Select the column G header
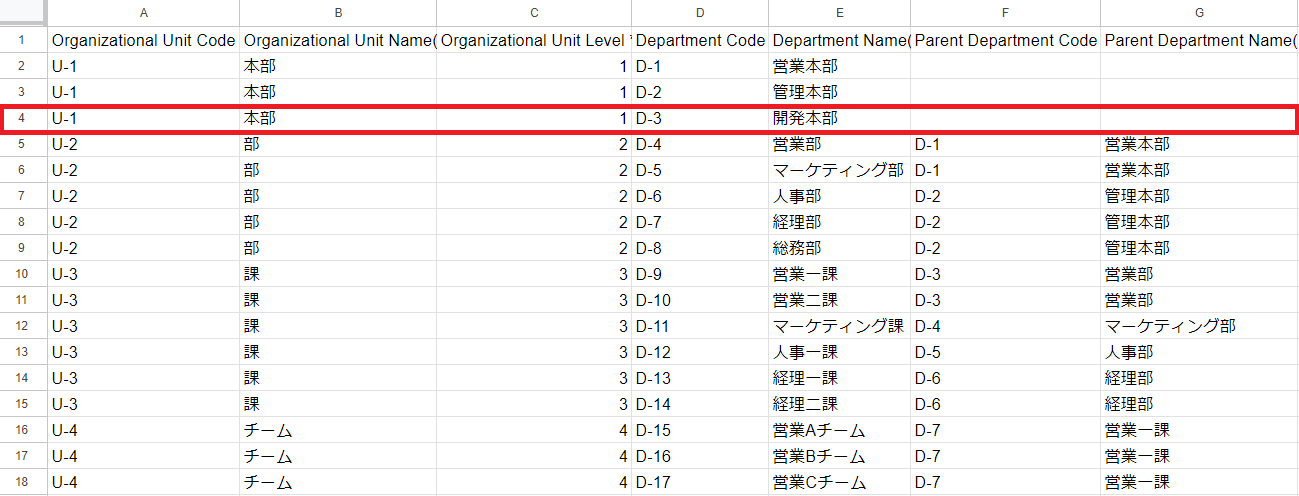 click(1199, 13)
